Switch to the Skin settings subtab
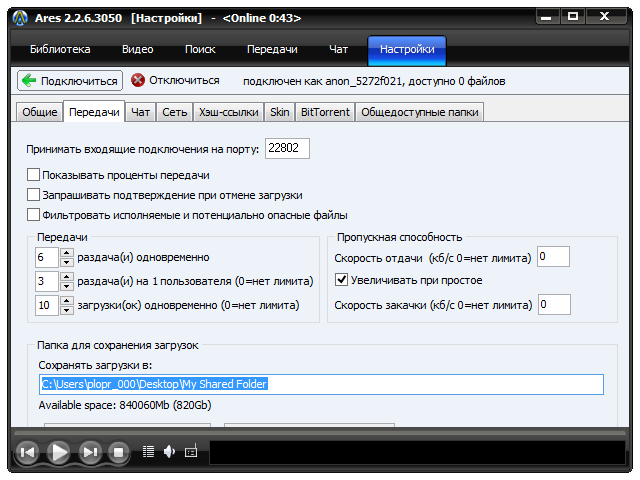640x480 pixels. 280,112
